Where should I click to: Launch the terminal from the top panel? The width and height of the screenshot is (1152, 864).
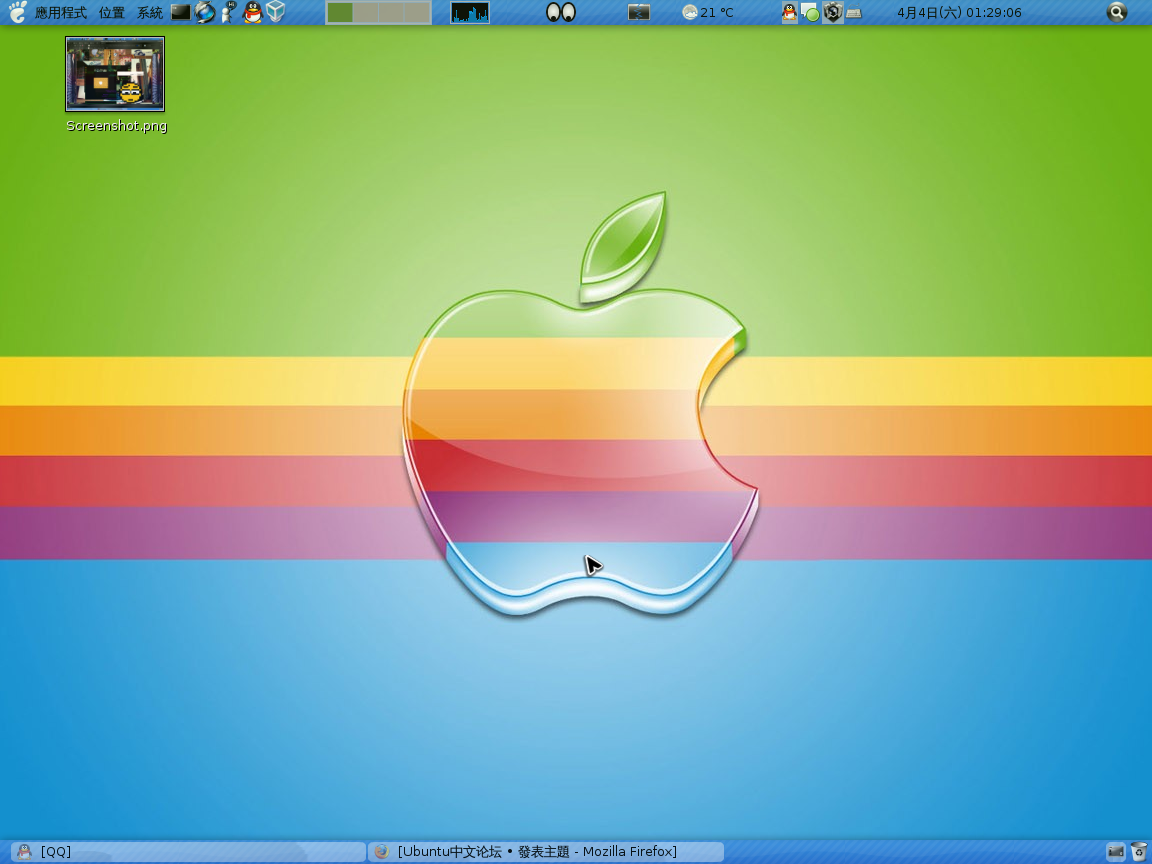[x=181, y=12]
